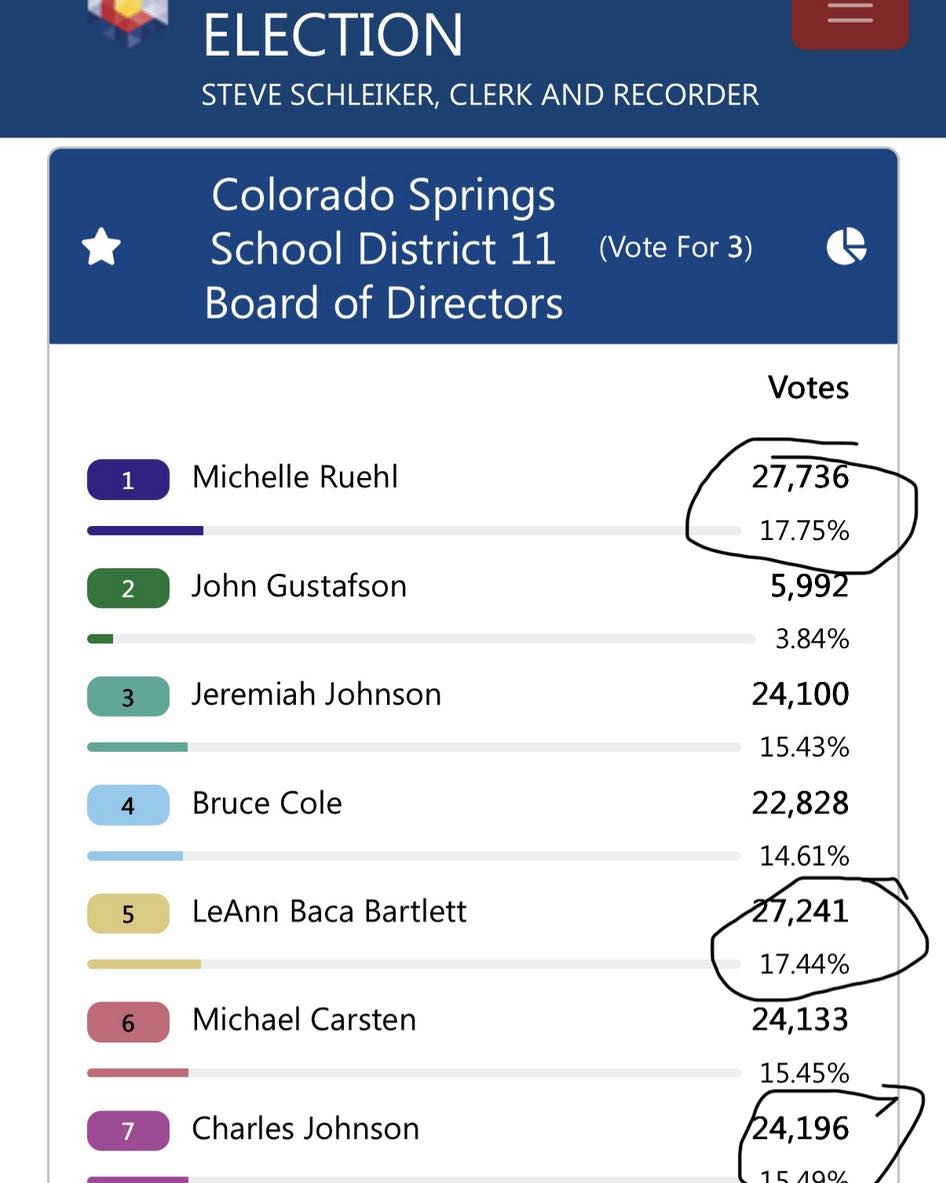Click Bruce Cole's 22,828 vote count
The width and height of the screenshot is (946, 1183).
point(800,803)
